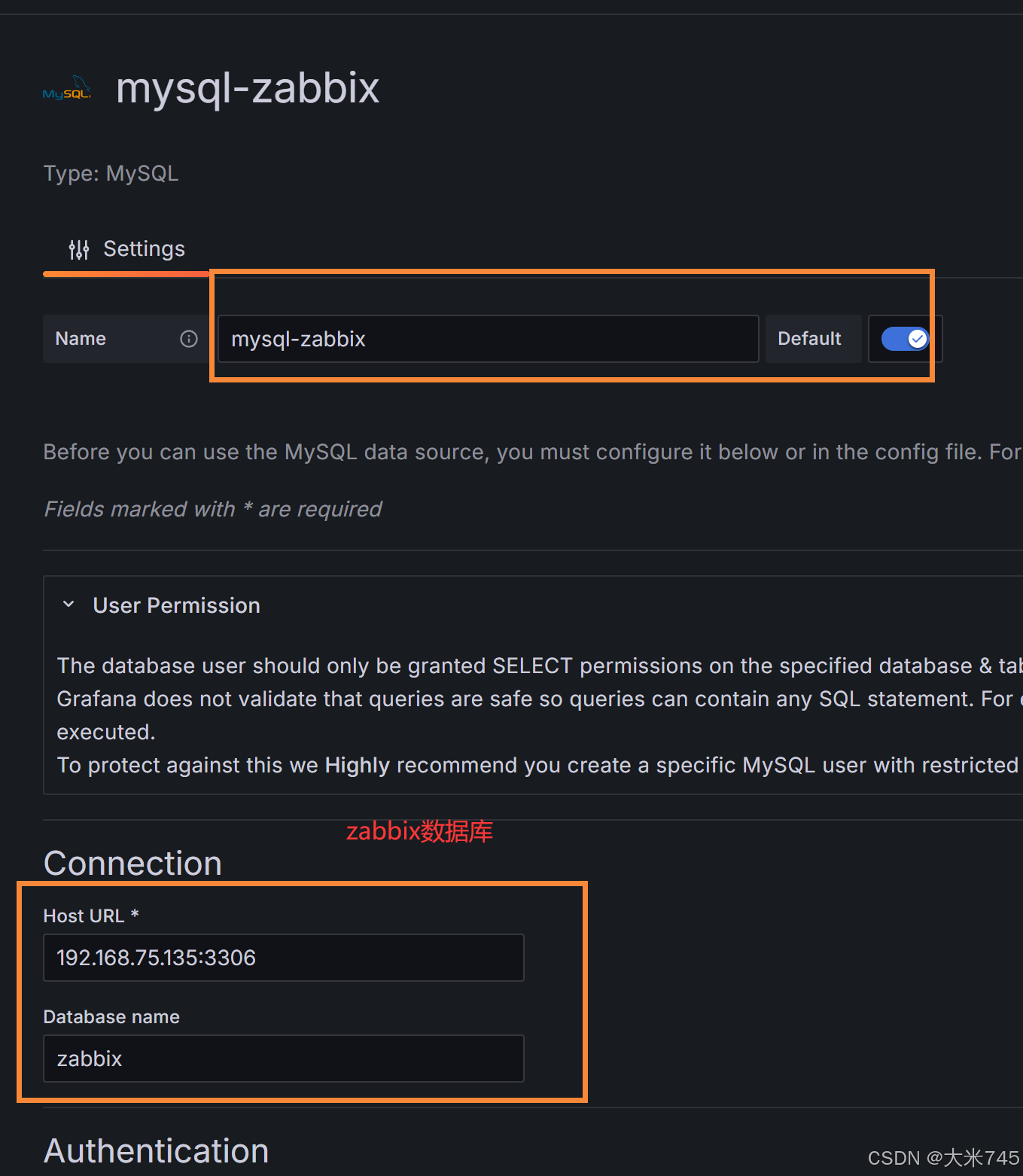Select the settings adjustment icon near mysql-zabbix title
The width and height of the screenshot is (1023, 1176).
78,248
